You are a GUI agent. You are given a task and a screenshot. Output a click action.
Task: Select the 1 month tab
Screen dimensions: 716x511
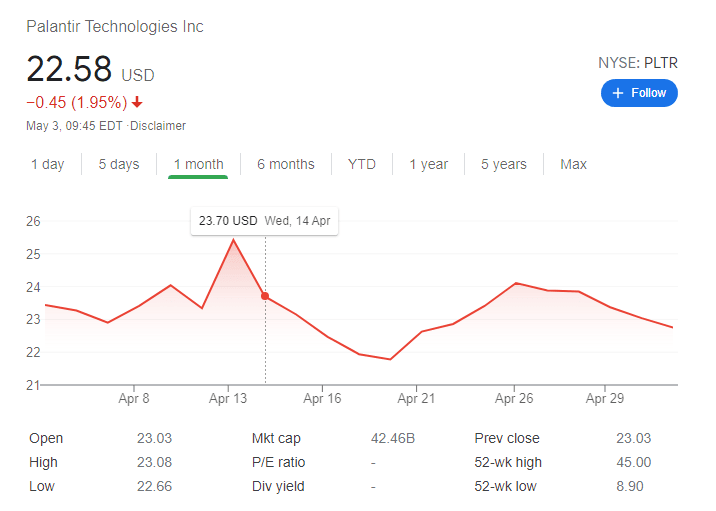click(198, 164)
